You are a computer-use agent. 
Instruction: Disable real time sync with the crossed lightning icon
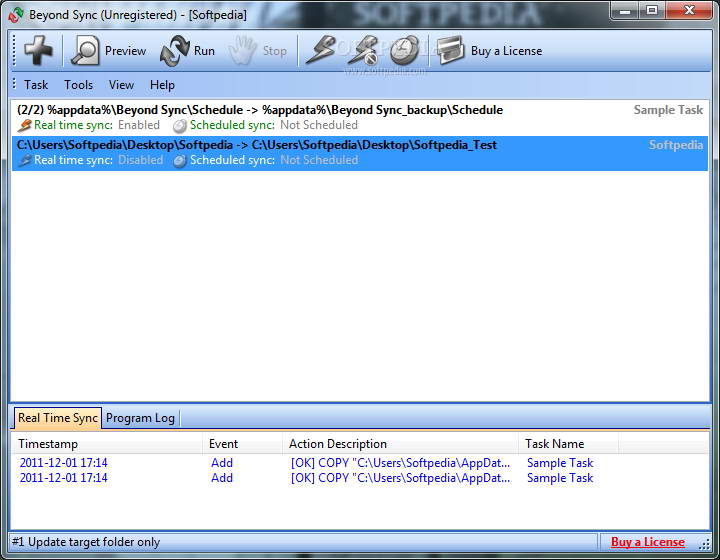[363, 50]
